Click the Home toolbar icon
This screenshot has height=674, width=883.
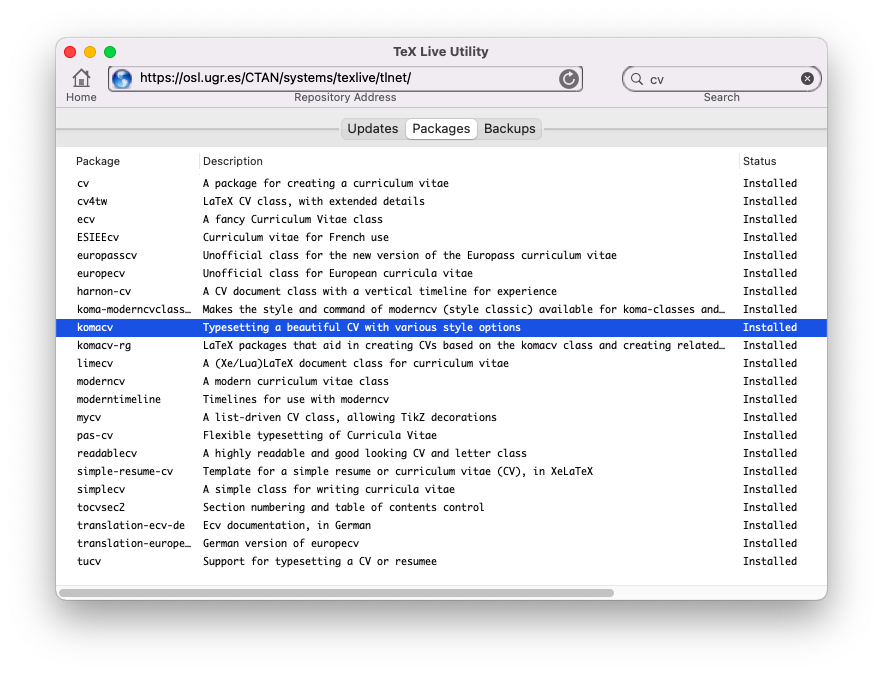[x=81, y=78]
